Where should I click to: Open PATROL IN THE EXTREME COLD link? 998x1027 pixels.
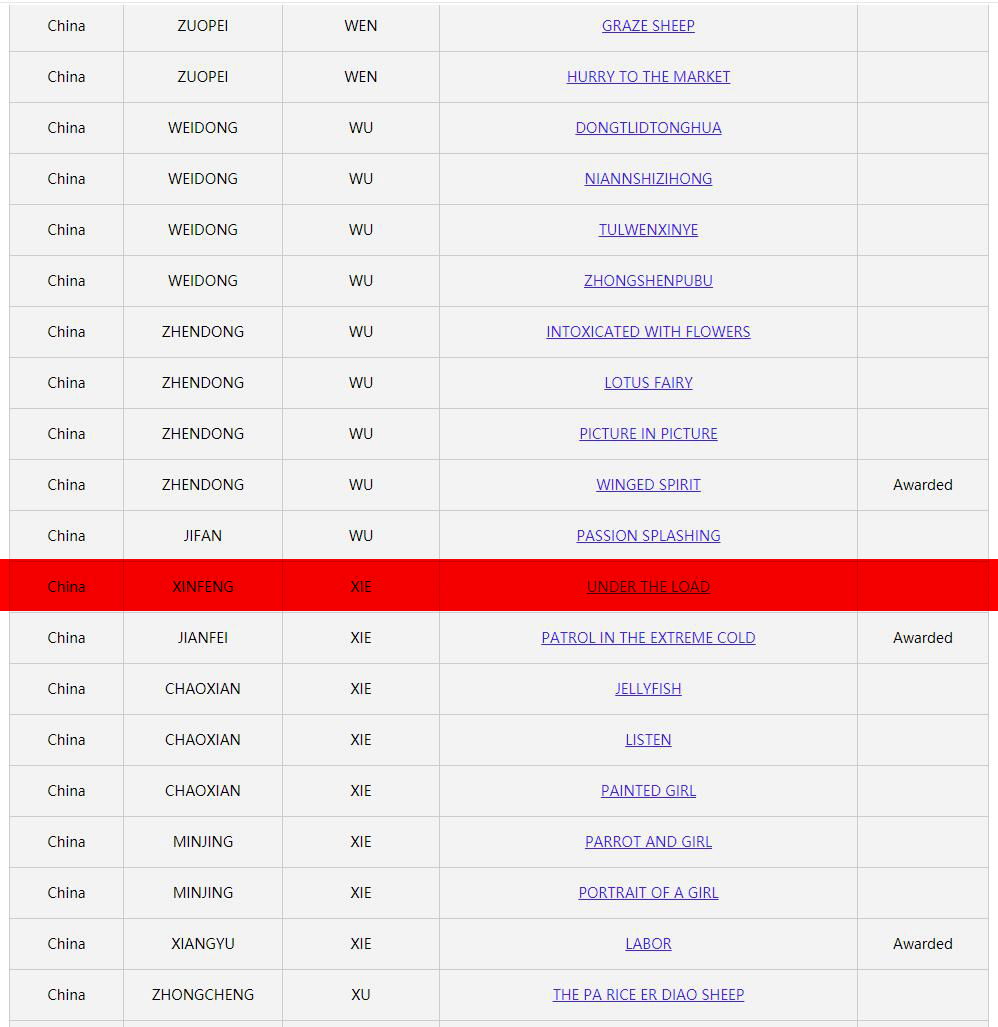[648, 639]
